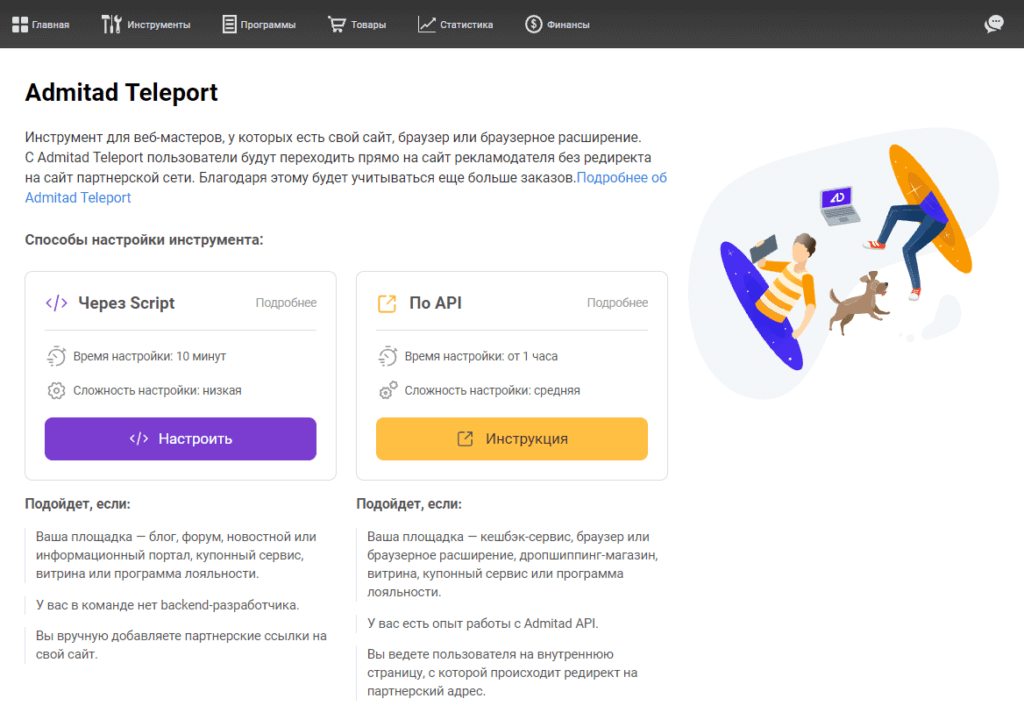
Task: Click the Статистика chart icon
Action: click(x=426, y=24)
